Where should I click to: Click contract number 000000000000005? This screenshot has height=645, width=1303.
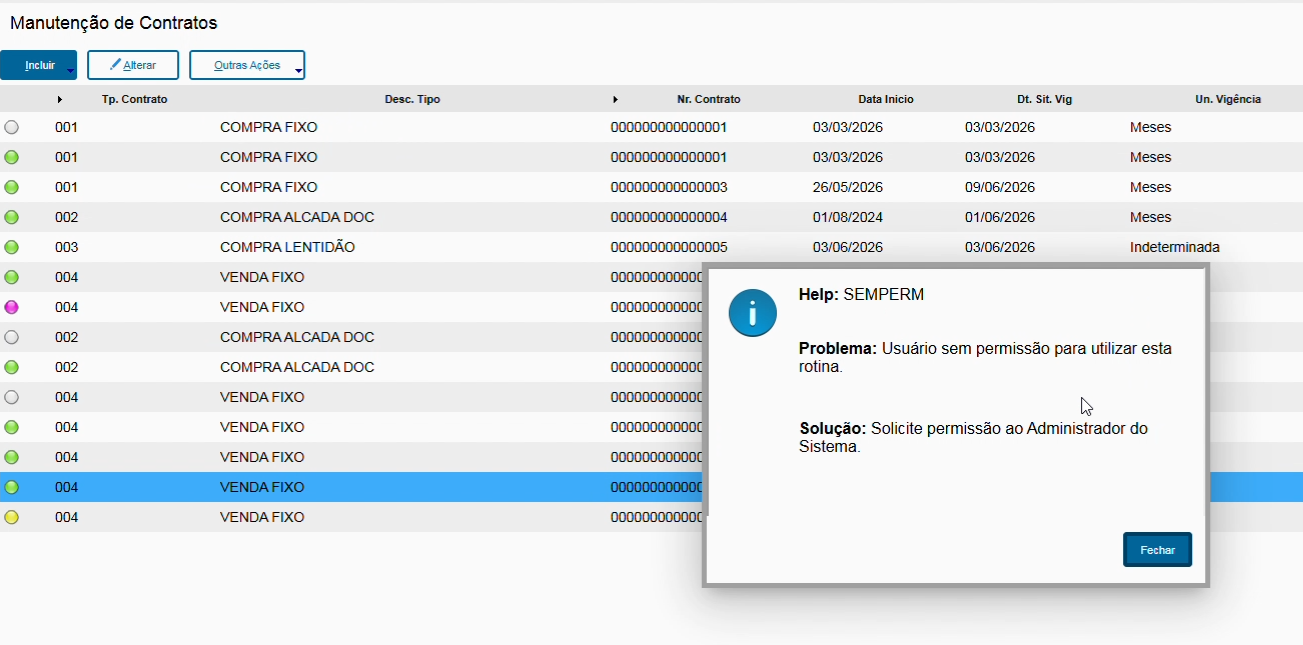click(668, 247)
